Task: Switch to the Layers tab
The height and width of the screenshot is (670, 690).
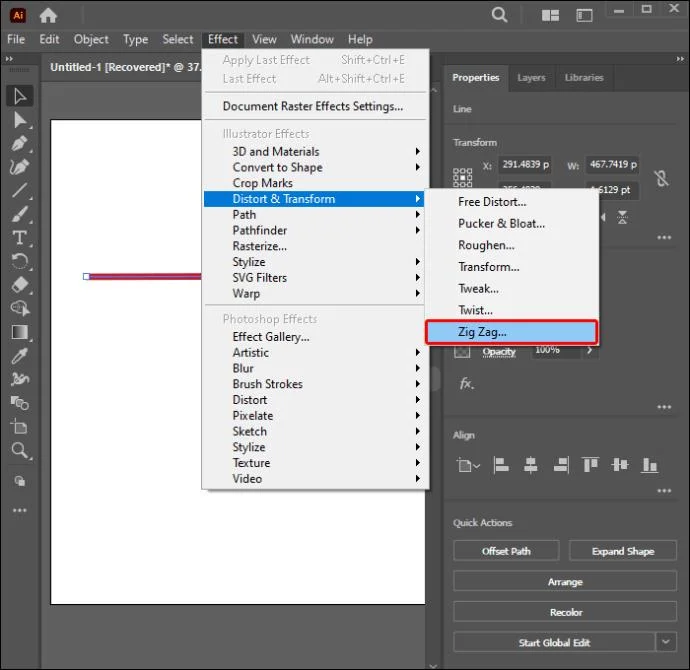Action: tap(531, 78)
